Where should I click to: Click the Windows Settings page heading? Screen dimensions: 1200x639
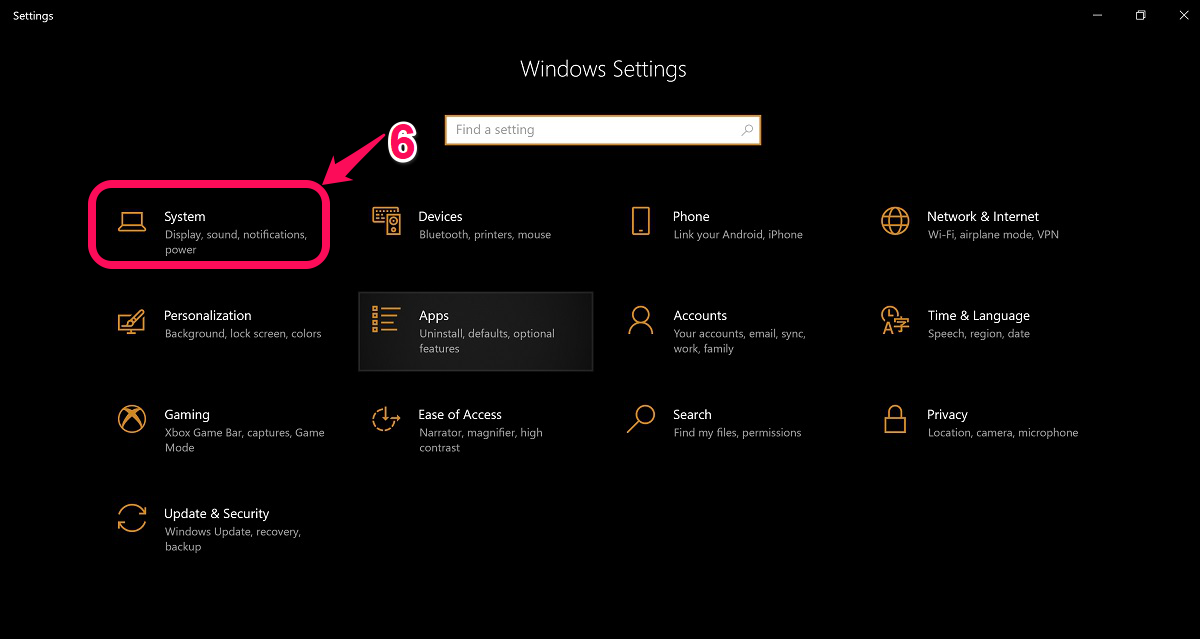point(604,70)
